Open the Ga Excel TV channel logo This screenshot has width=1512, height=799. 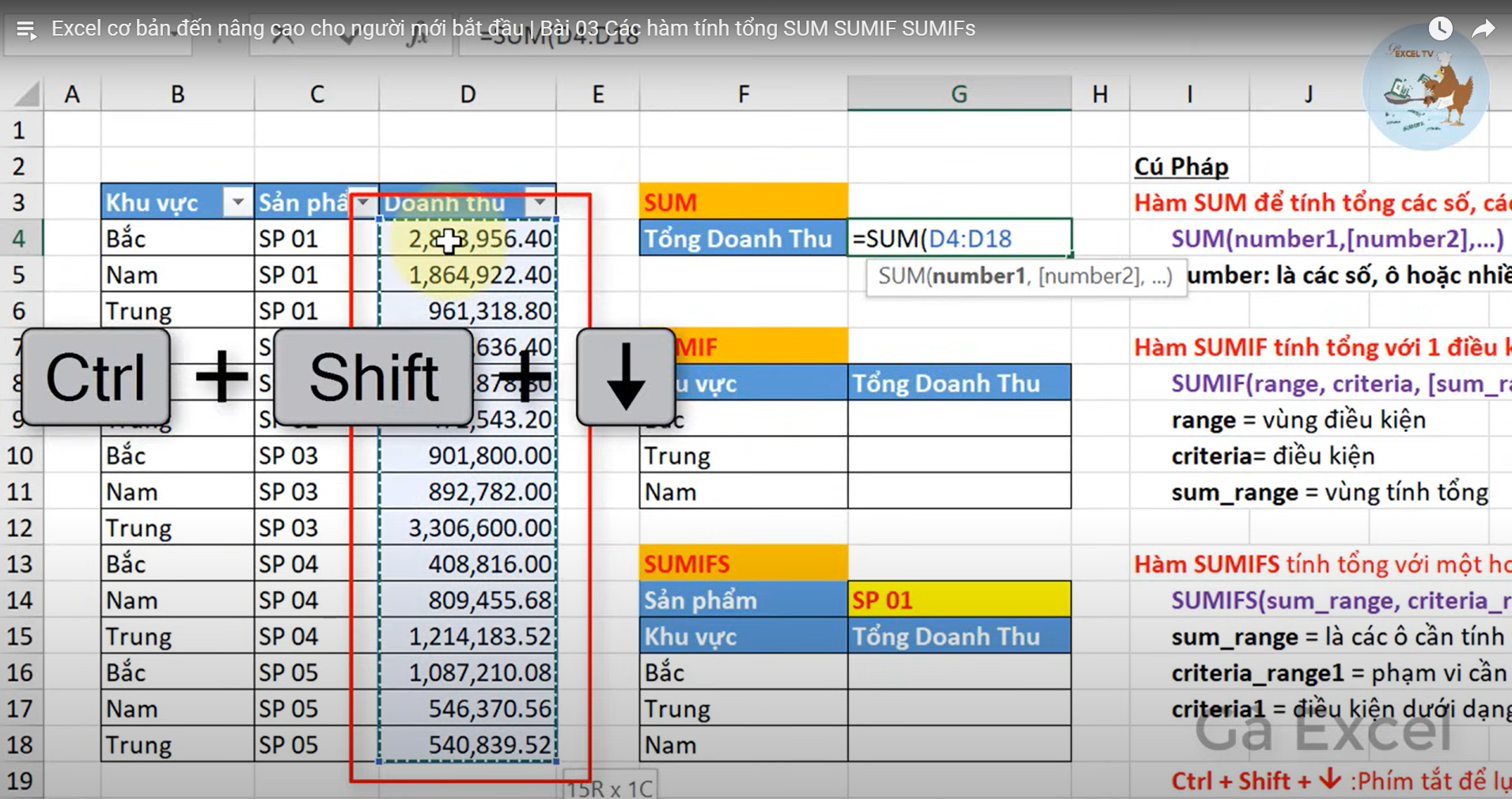point(1426,88)
